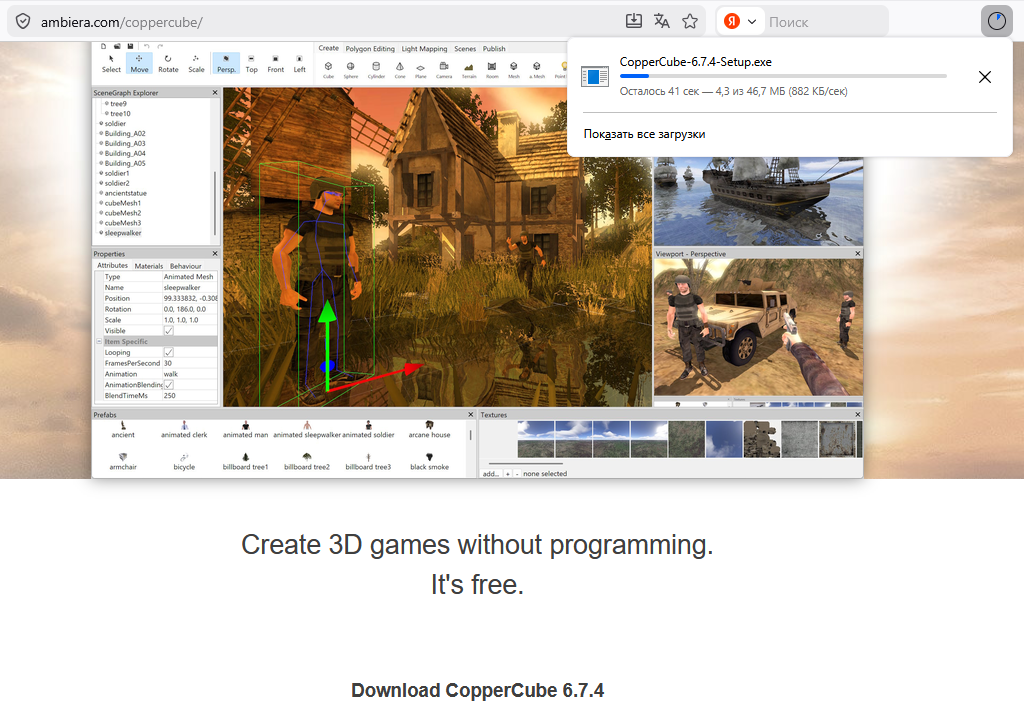Image resolution: width=1024 pixels, height=722 pixels.
Task: Create a Sphere primitive
Action: (x=351, y=70)
